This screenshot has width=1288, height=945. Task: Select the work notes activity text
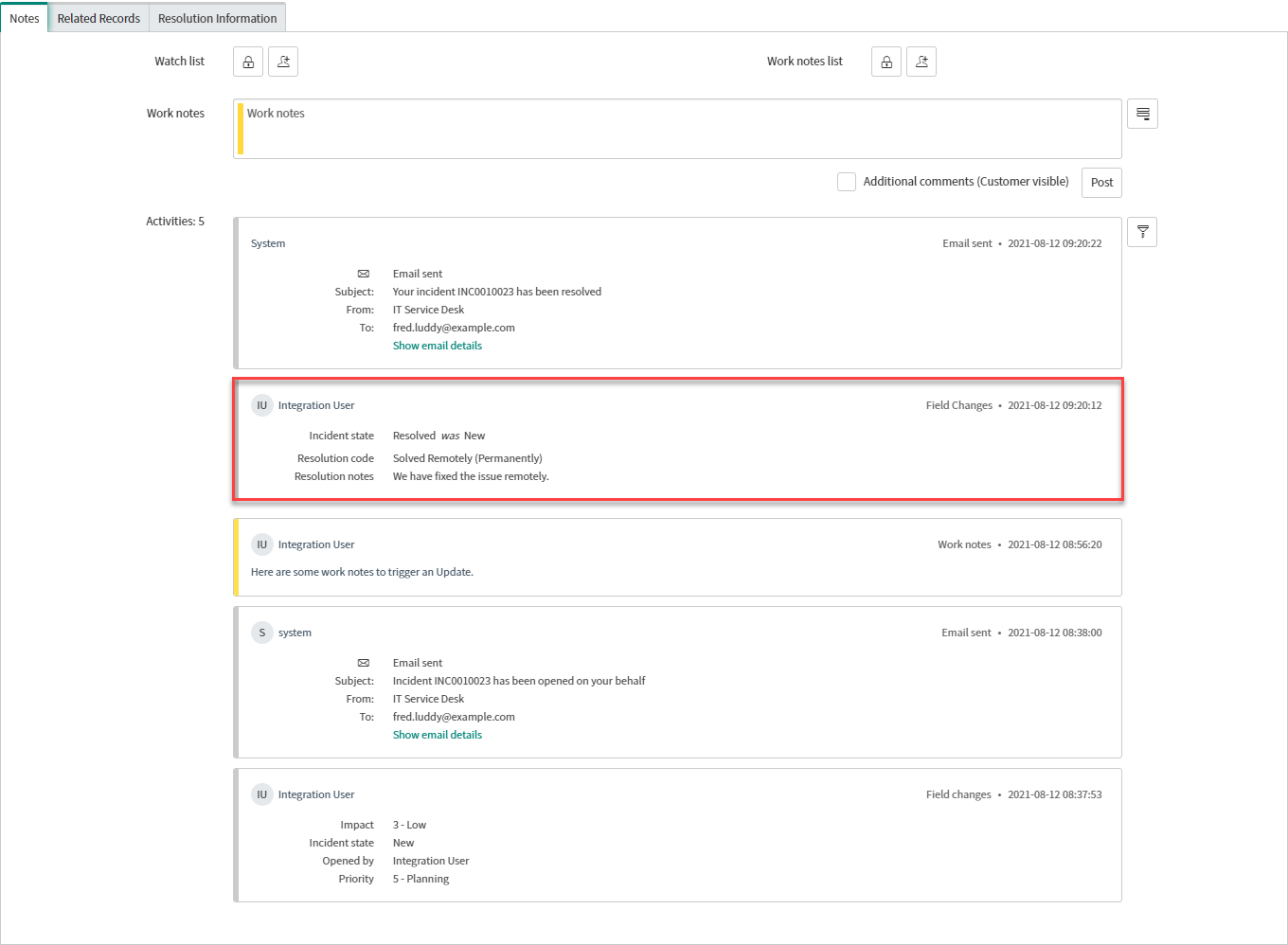tap(362, 572)
